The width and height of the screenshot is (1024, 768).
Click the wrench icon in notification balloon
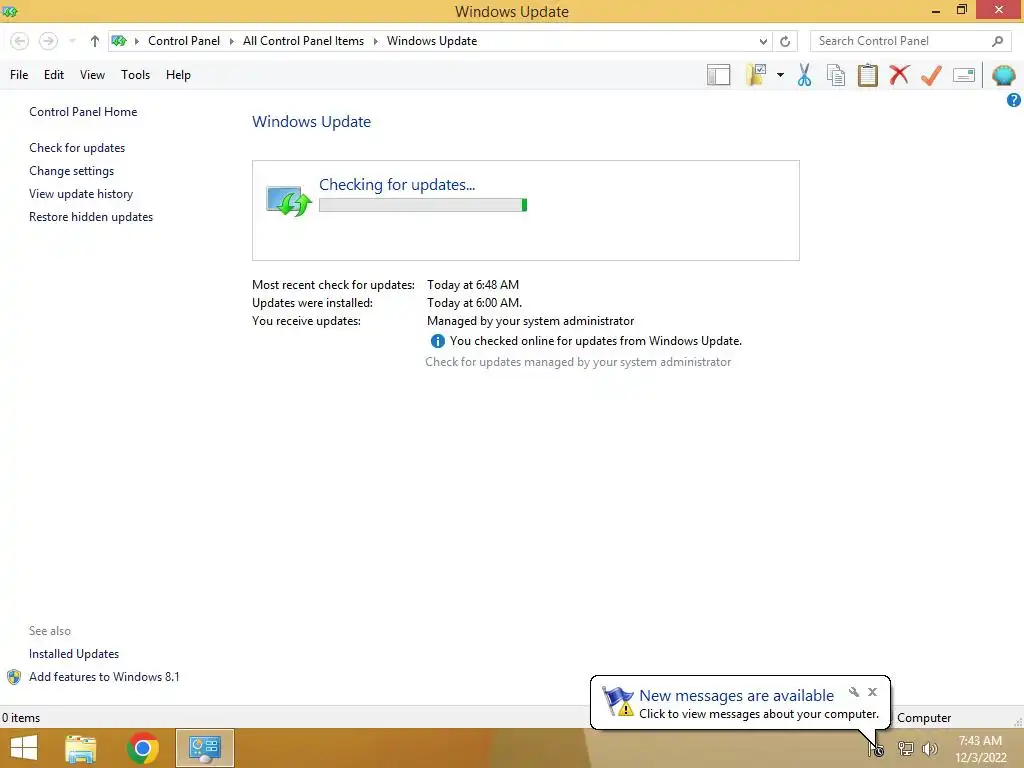(x=854, y=692)
